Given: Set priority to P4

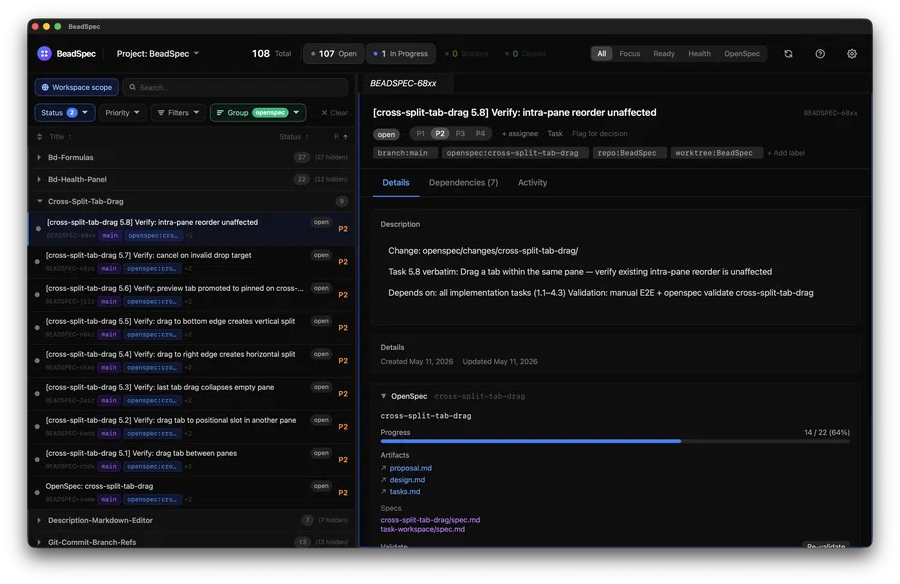Looking at the screenshot, I should tap(480, 133).
